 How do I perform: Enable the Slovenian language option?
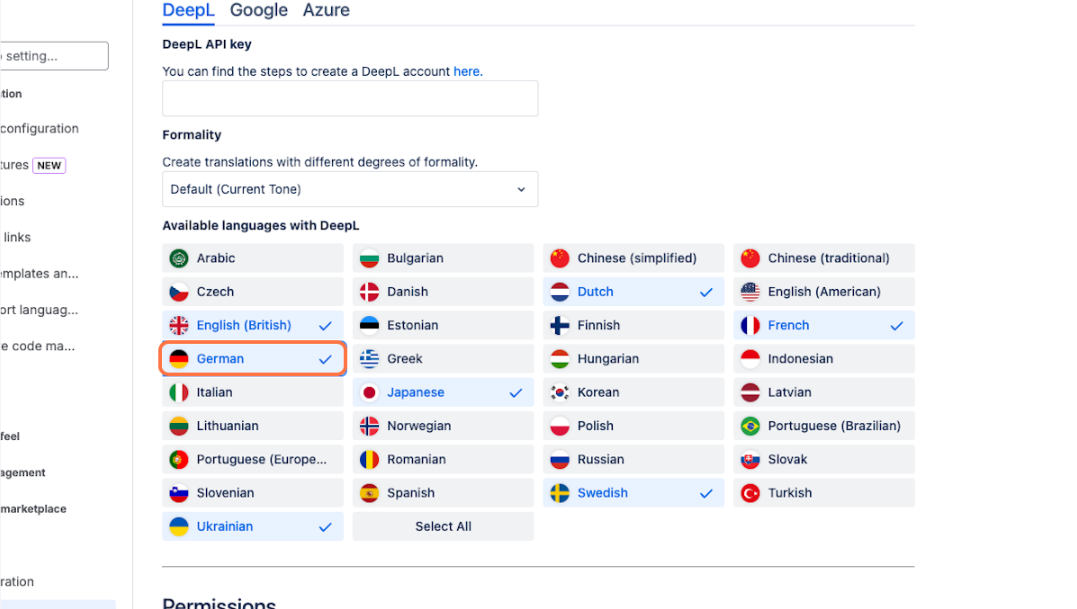click(253, 493)
